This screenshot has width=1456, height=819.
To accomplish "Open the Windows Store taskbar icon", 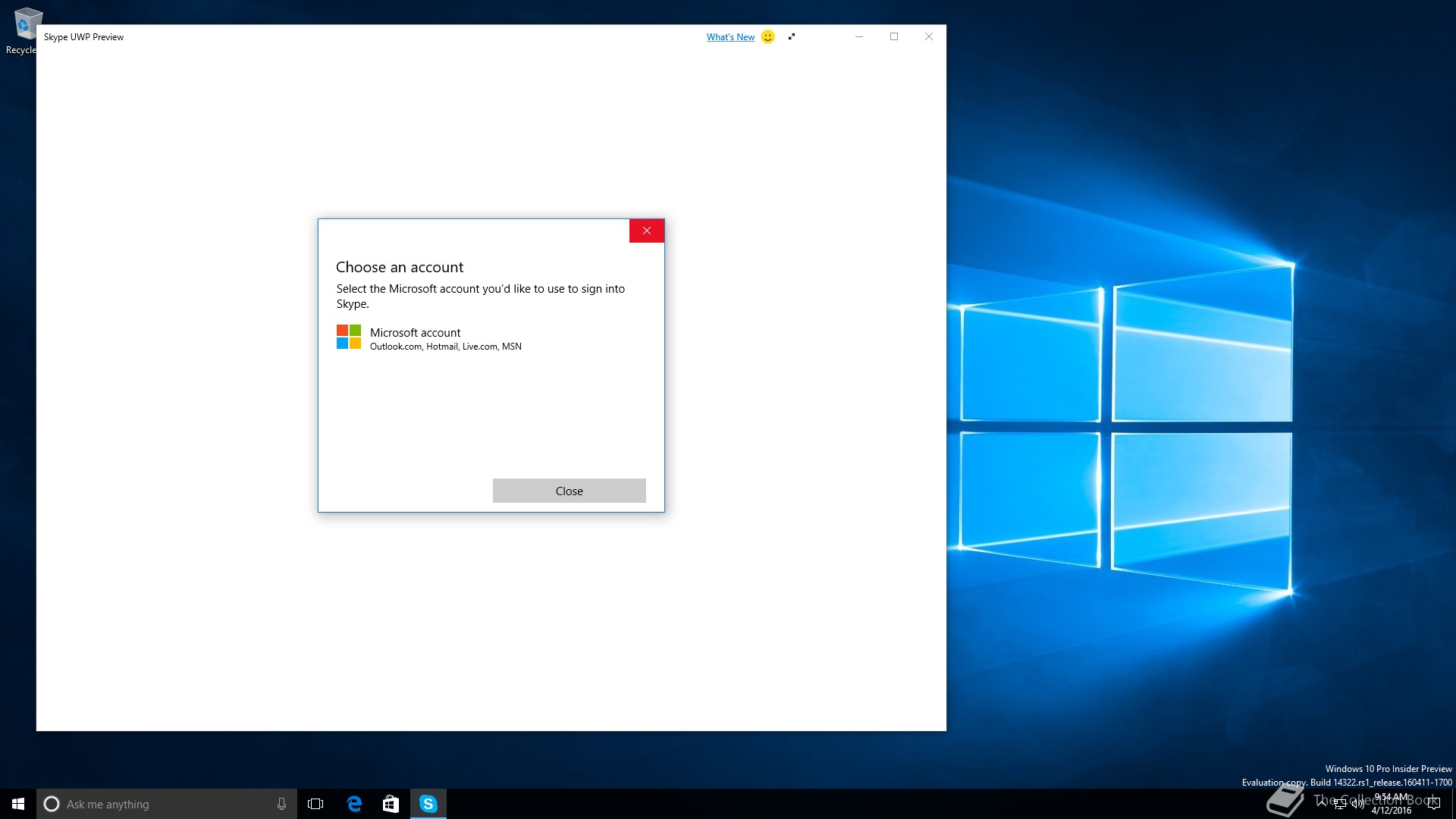I will [391, 804].
